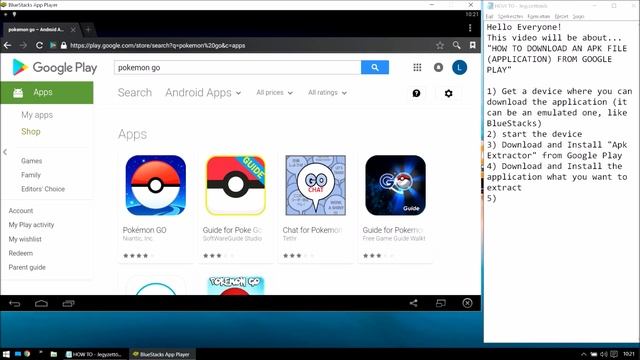Viewport: 640px width, 360px height.
Task: Click the BlueStacks fullscreen icon
Action: [440, 303]
